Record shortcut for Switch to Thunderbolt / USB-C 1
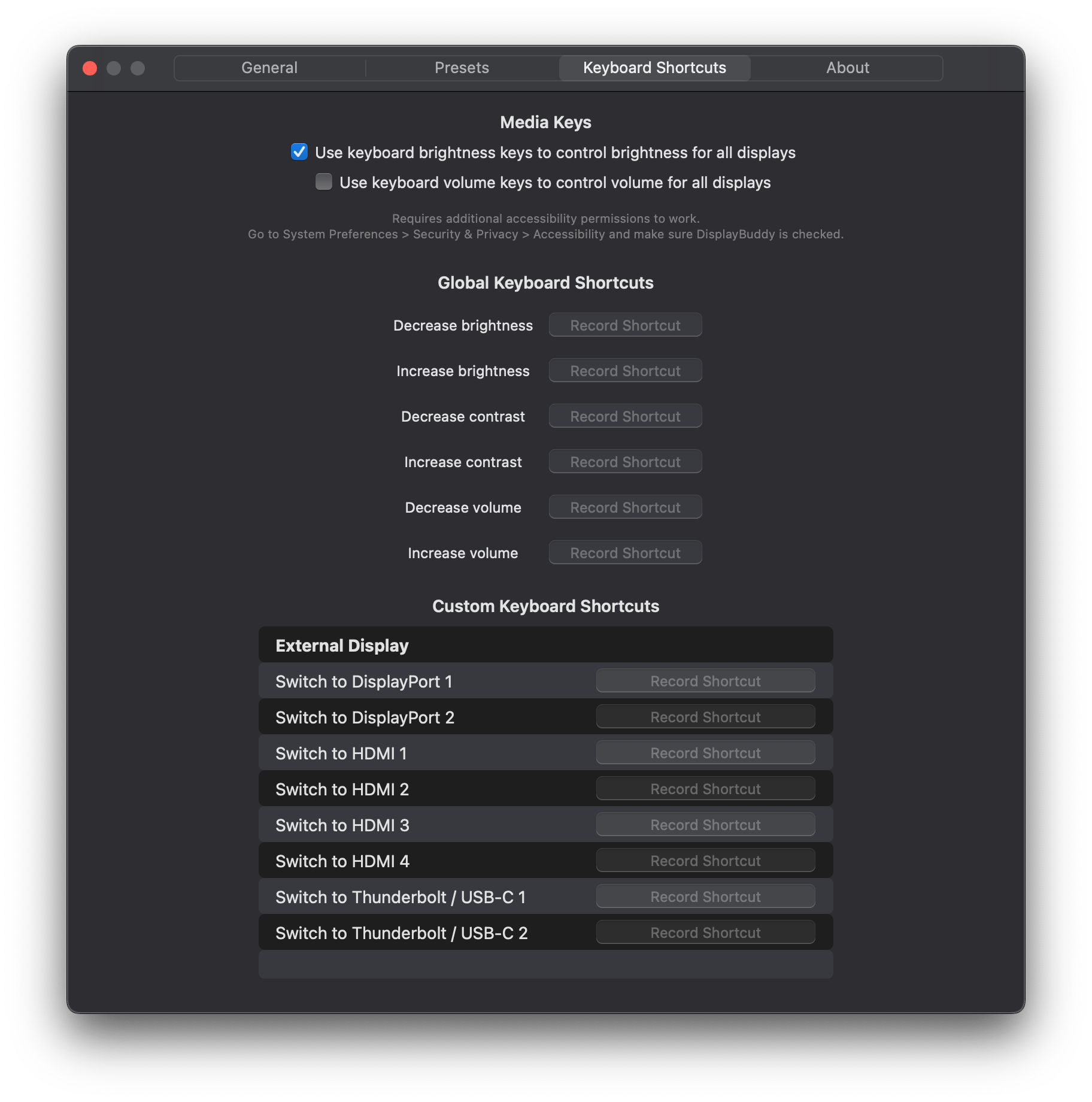The width and height of the screenshot is (1092, 1102). (705, 896)
